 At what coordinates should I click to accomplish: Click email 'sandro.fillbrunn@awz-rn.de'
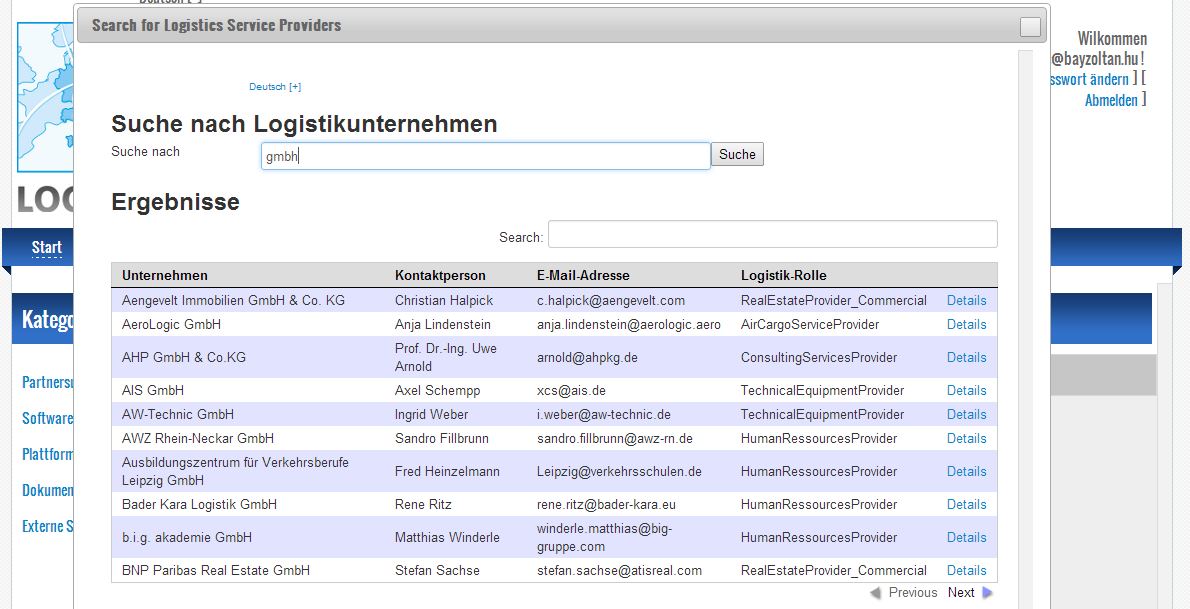pos(615,438)
